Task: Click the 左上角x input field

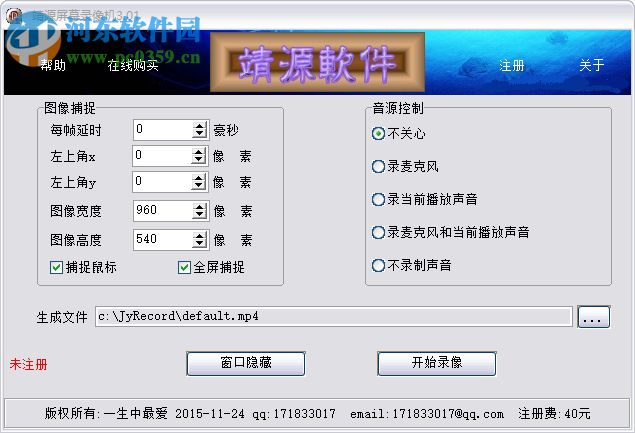Action: pos(162,156)
